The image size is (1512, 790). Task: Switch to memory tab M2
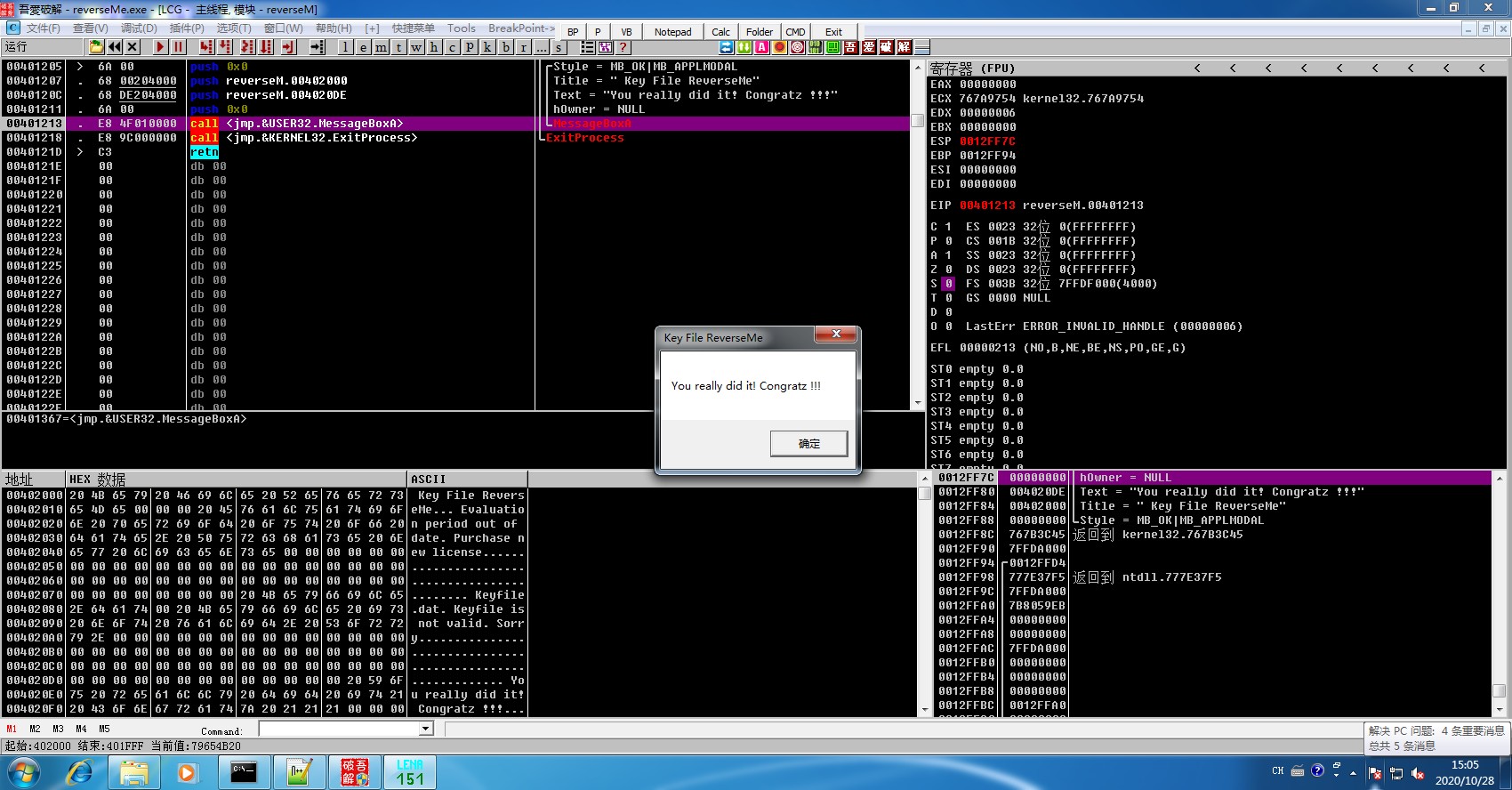click(x=35, y=730)
